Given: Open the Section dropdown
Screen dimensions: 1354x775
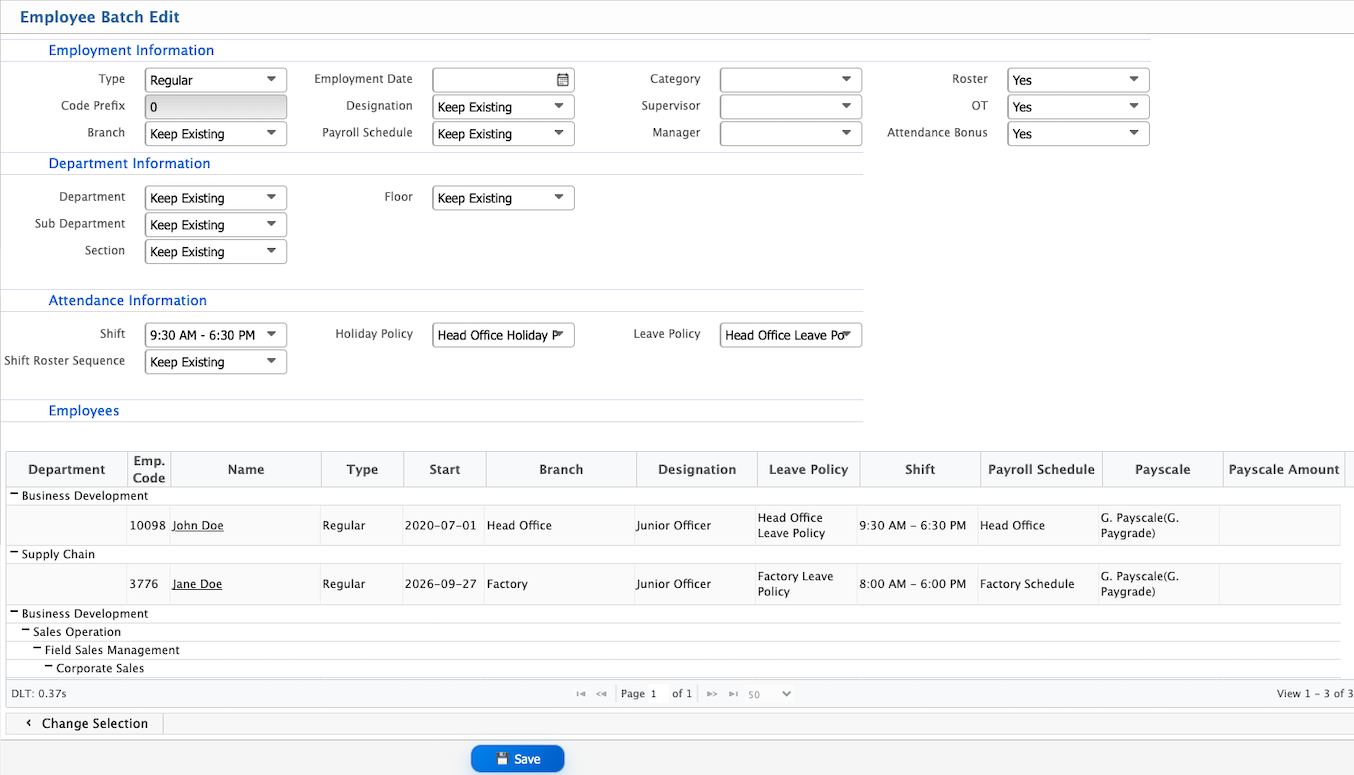Looking at the screenshot, I should pyautogui.click(x=216, y=252).
